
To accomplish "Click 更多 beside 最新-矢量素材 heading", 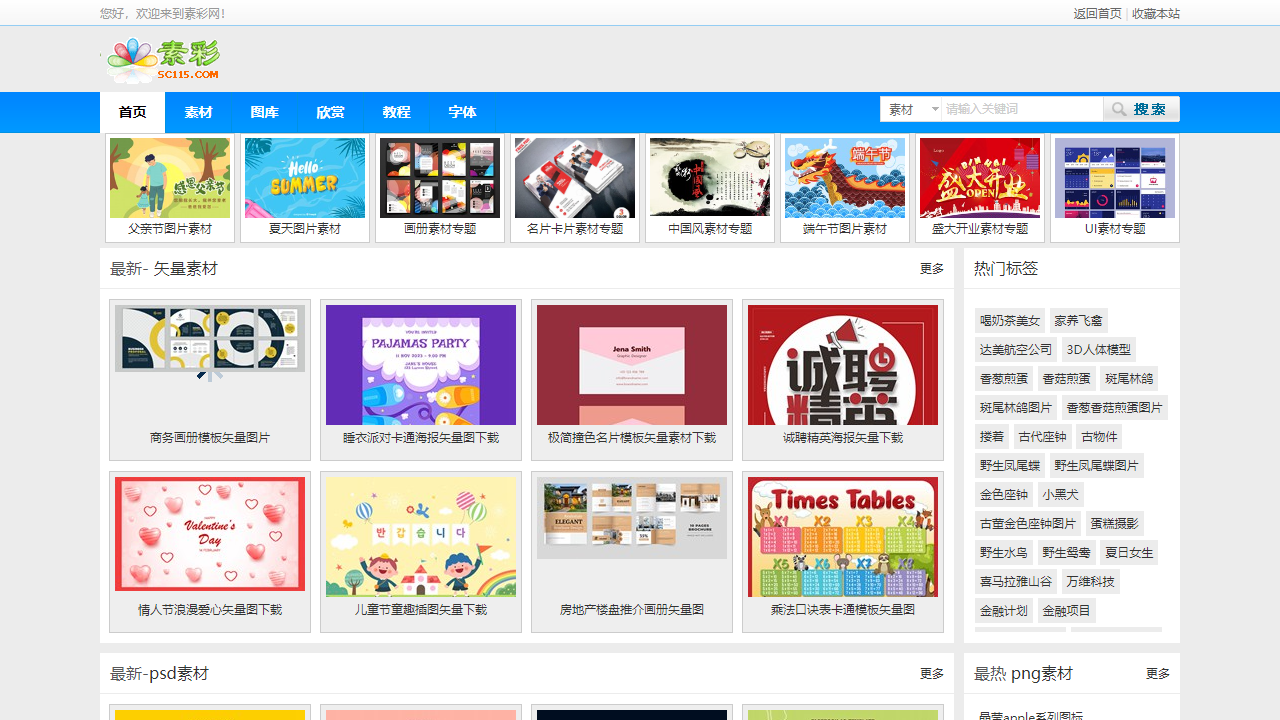I will click(x=931, y=269).
